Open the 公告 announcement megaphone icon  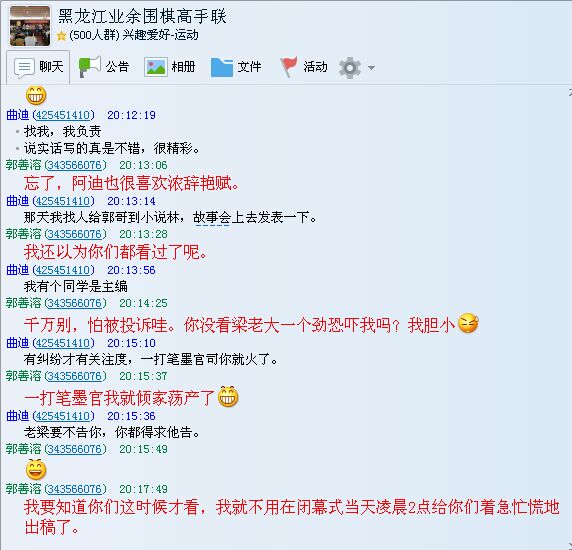pos(90,67)
